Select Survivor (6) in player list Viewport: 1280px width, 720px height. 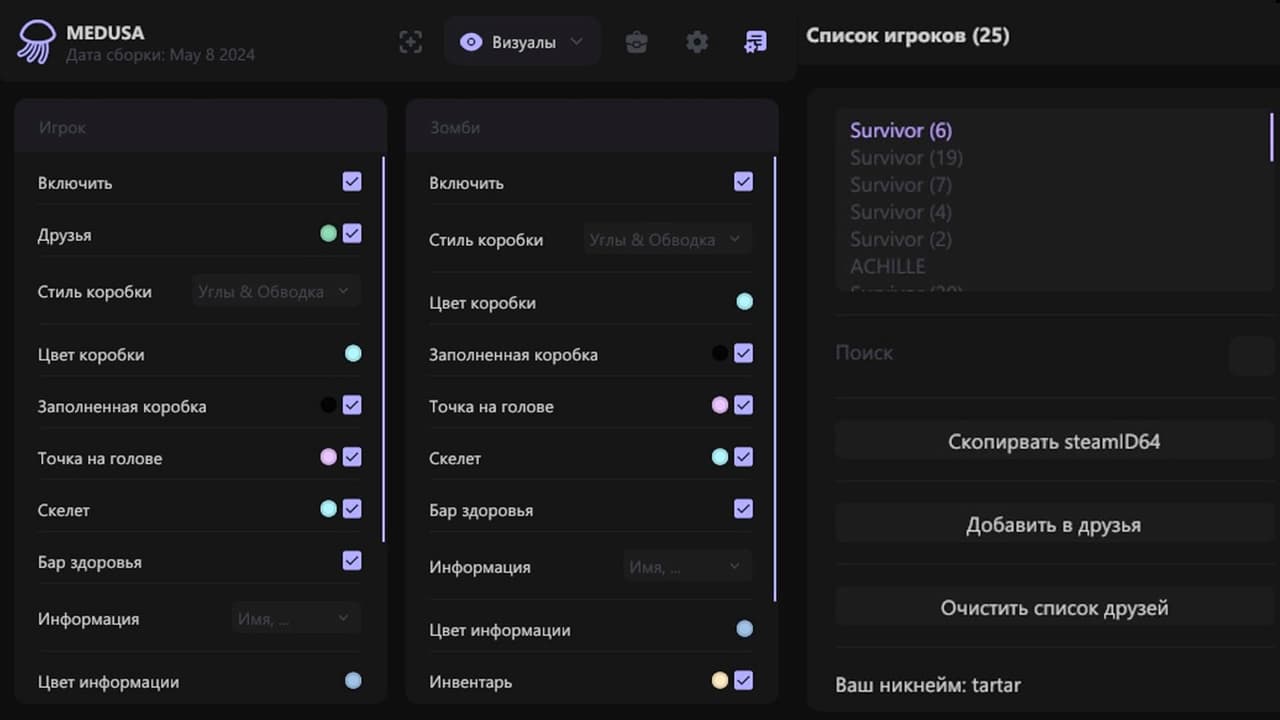[x=901, y=130]
